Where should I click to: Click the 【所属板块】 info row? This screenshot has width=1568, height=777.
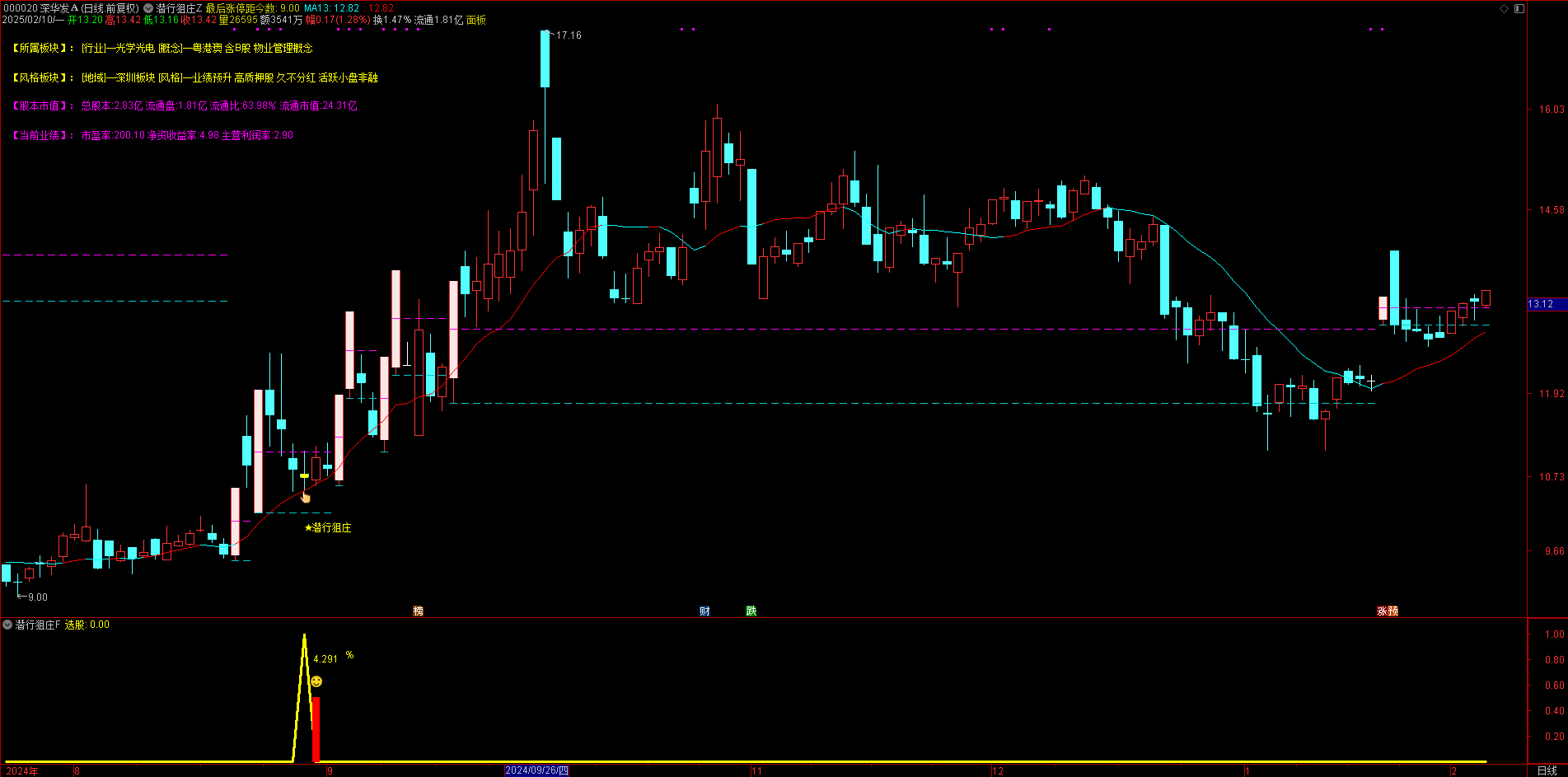pyautogui.click(x=161, y=49)
